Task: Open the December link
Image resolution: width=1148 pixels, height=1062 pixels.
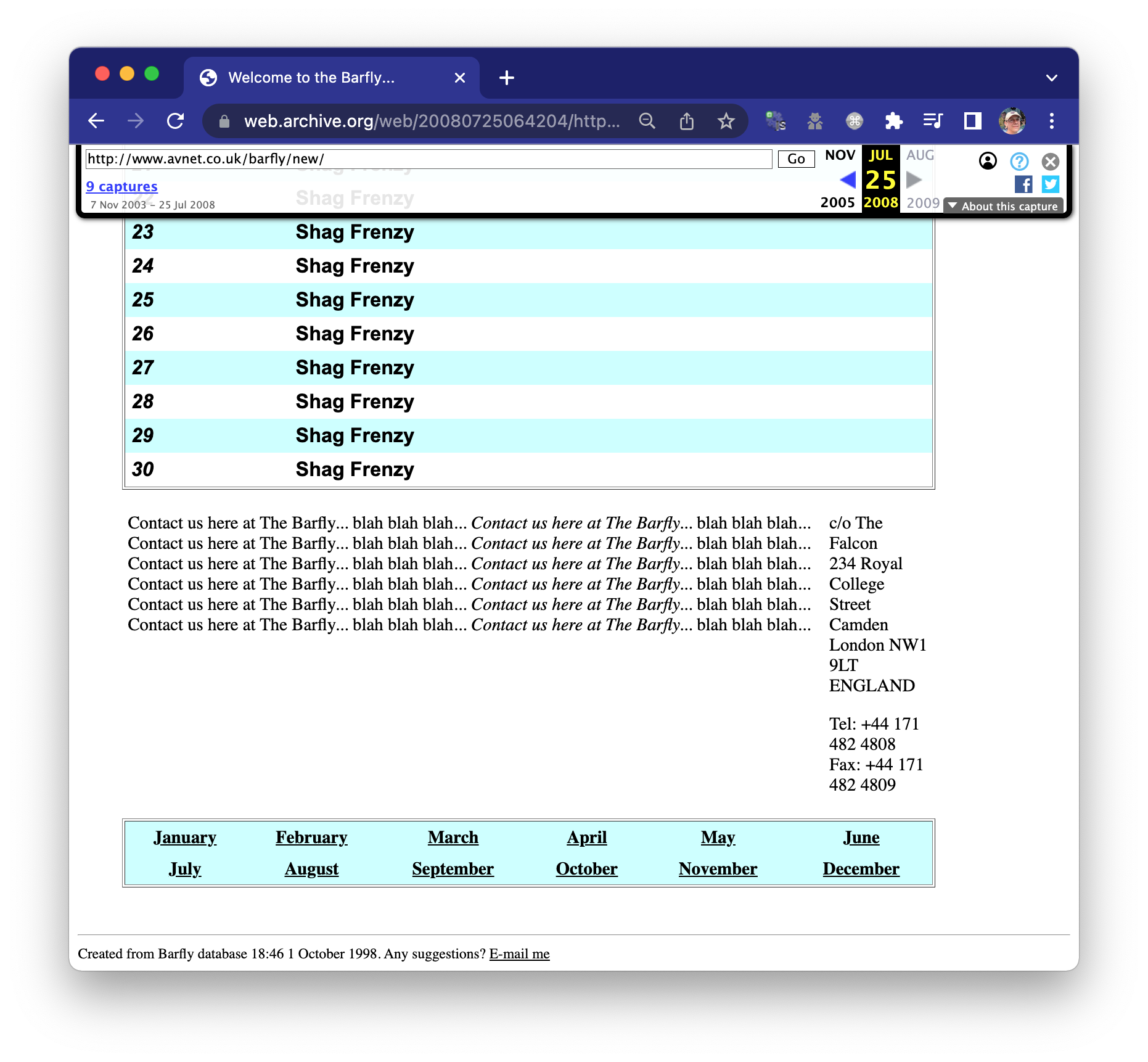Action: point(861,868)
